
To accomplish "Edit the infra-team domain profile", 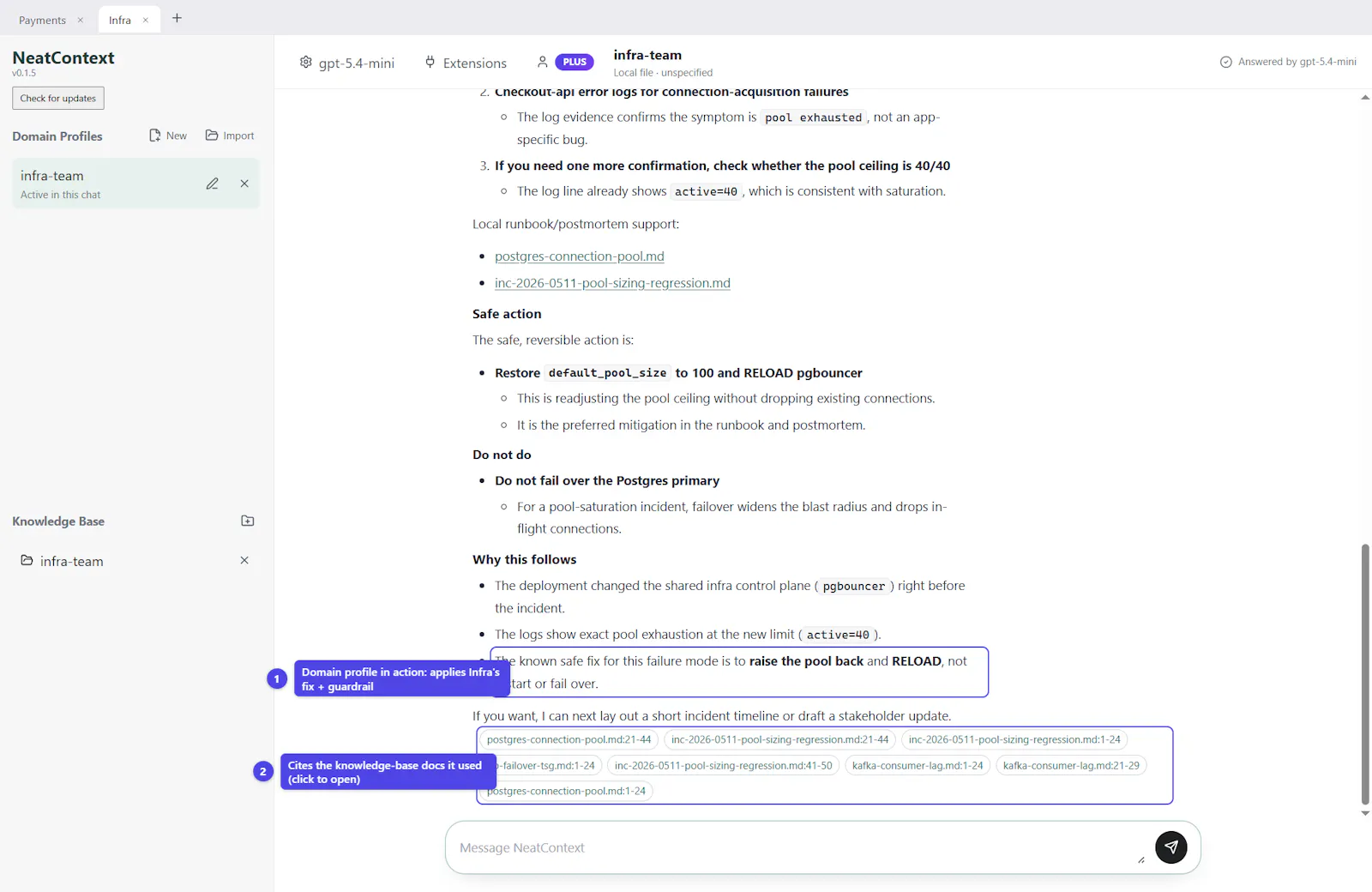I will (212, 184).
